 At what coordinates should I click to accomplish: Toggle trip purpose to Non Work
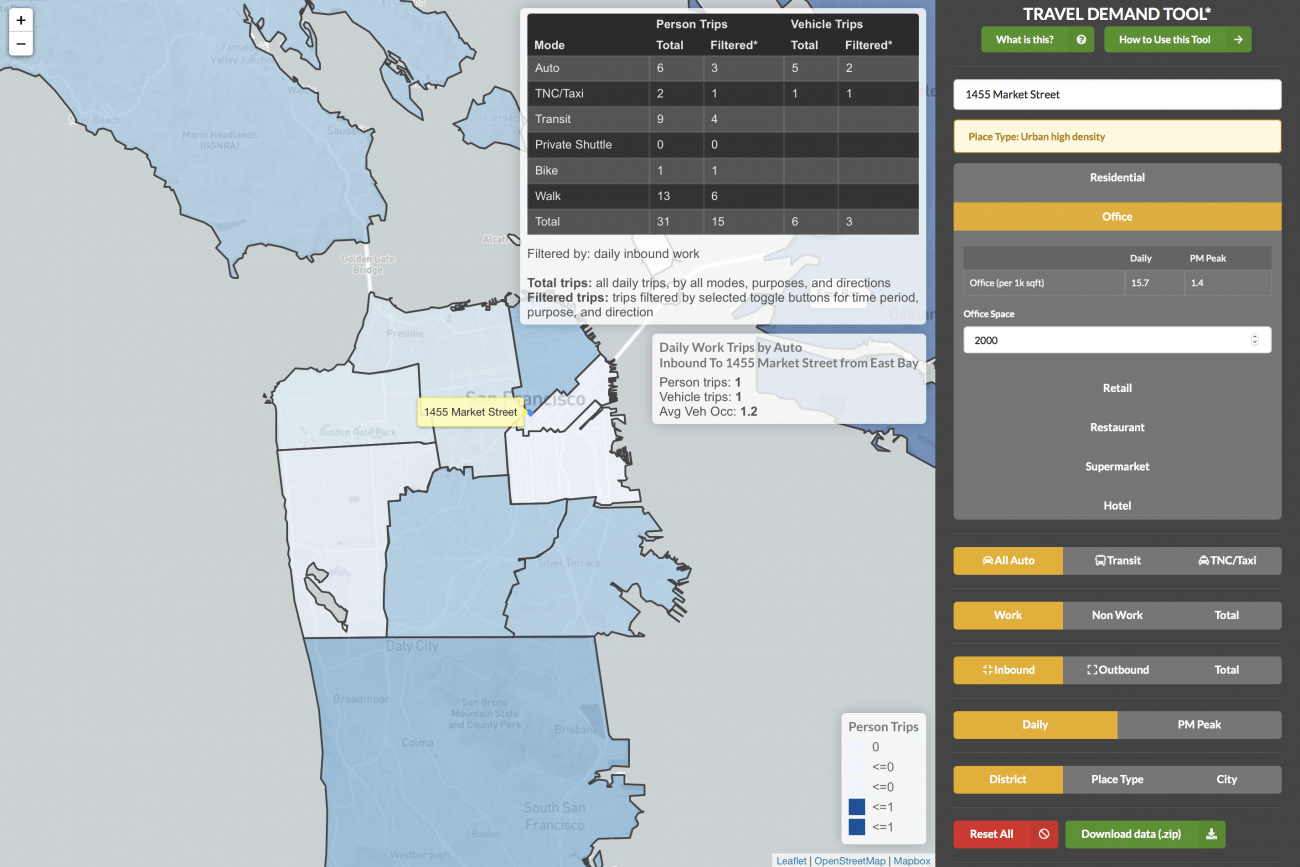1116,615
